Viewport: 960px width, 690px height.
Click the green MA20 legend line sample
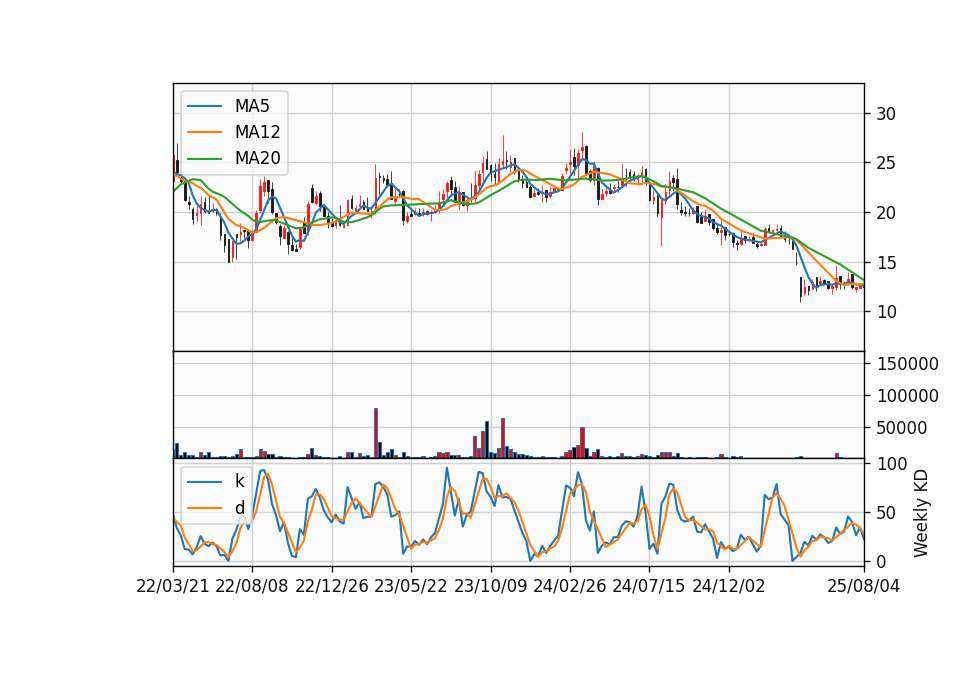[x=204, y=159]
